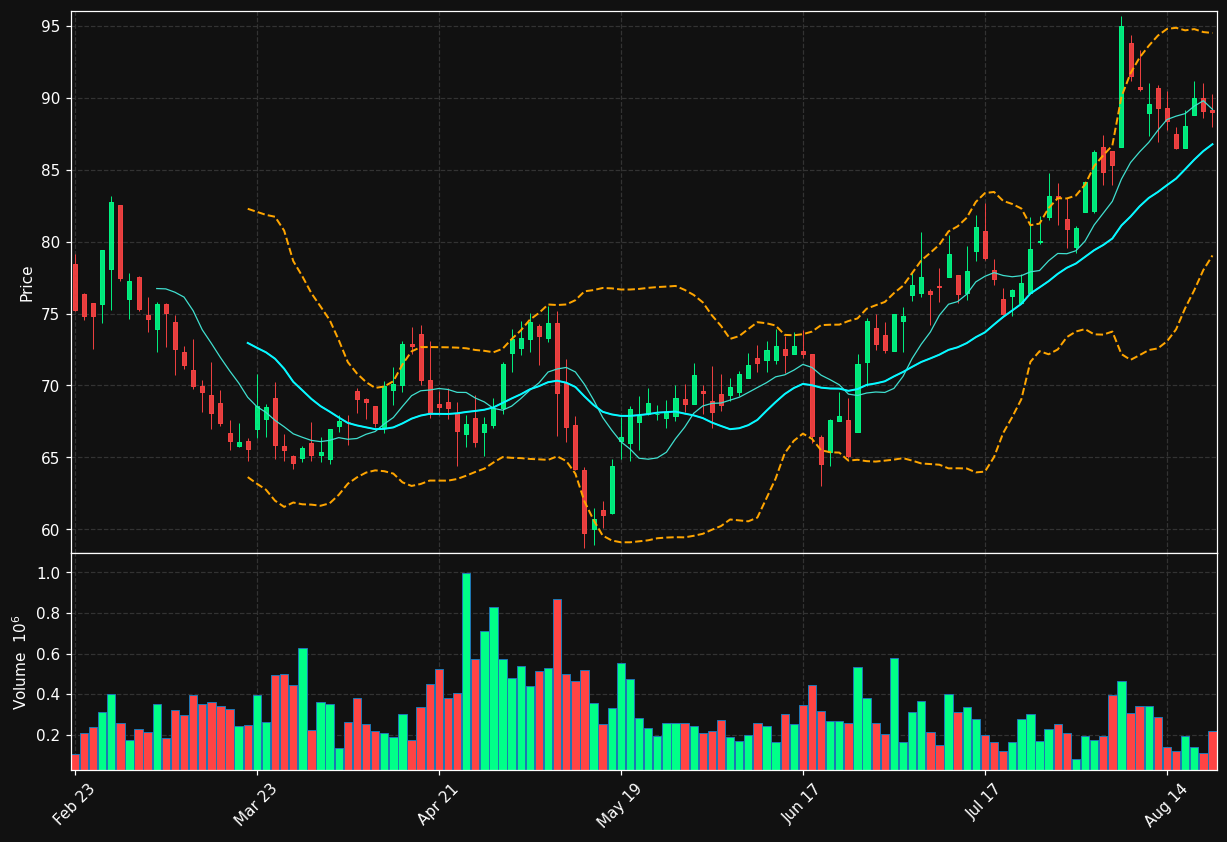1227x842 pixels.
Task: Click the Apr 21 date label
Action: [436, 803]
